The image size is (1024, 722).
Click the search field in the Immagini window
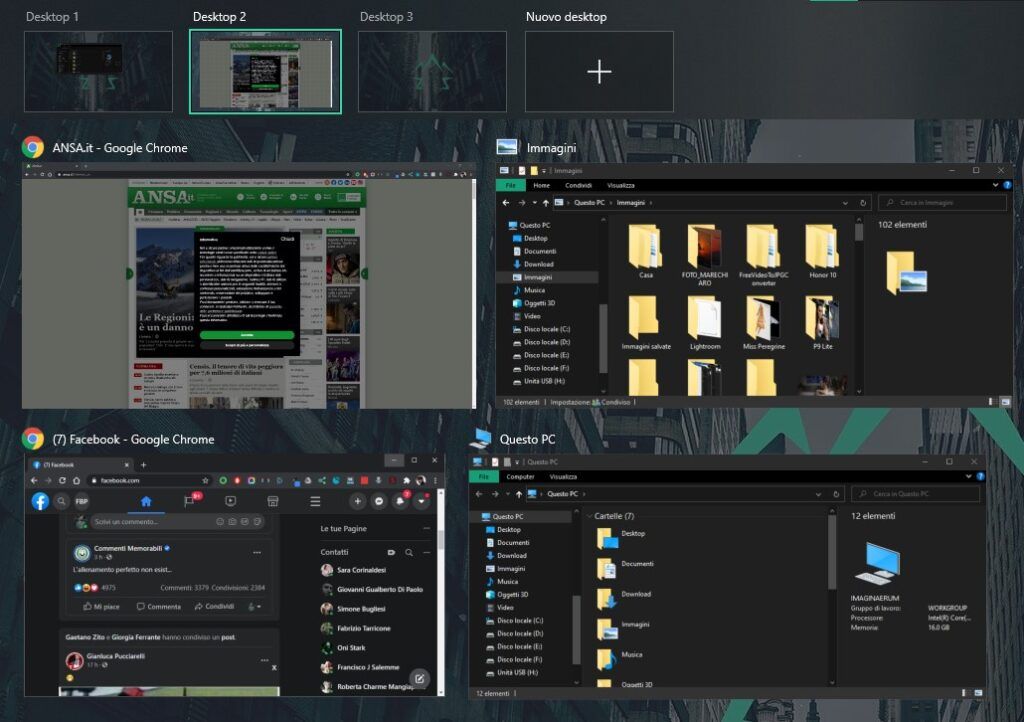(942, 203)
